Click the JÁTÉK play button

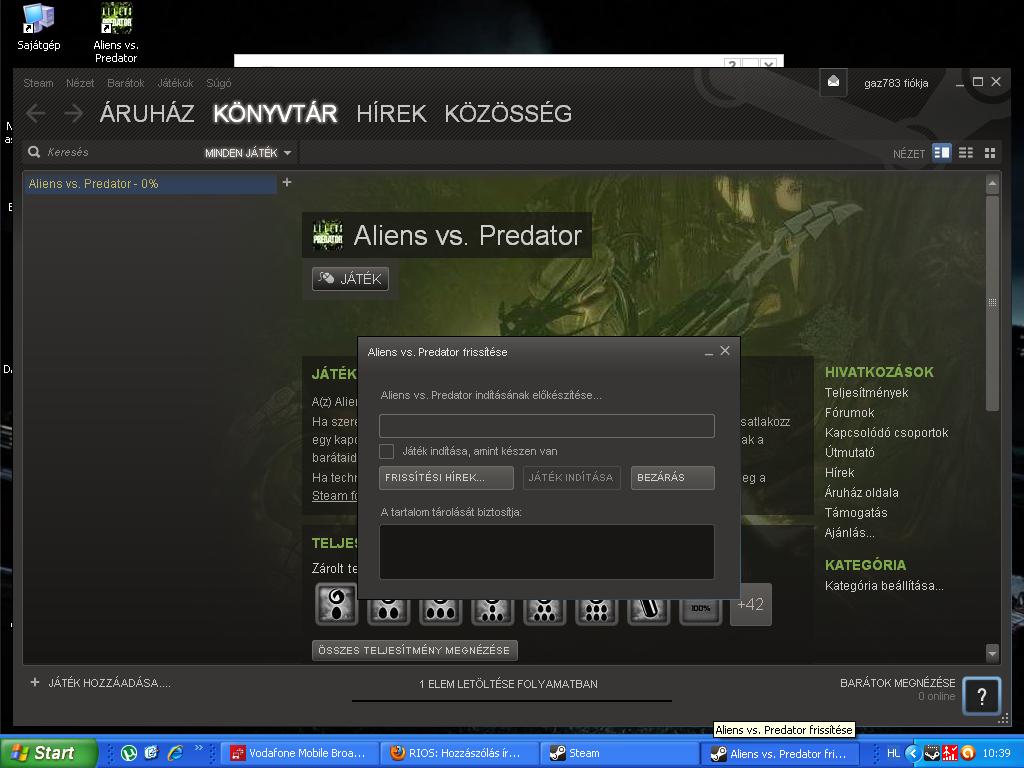351,279
